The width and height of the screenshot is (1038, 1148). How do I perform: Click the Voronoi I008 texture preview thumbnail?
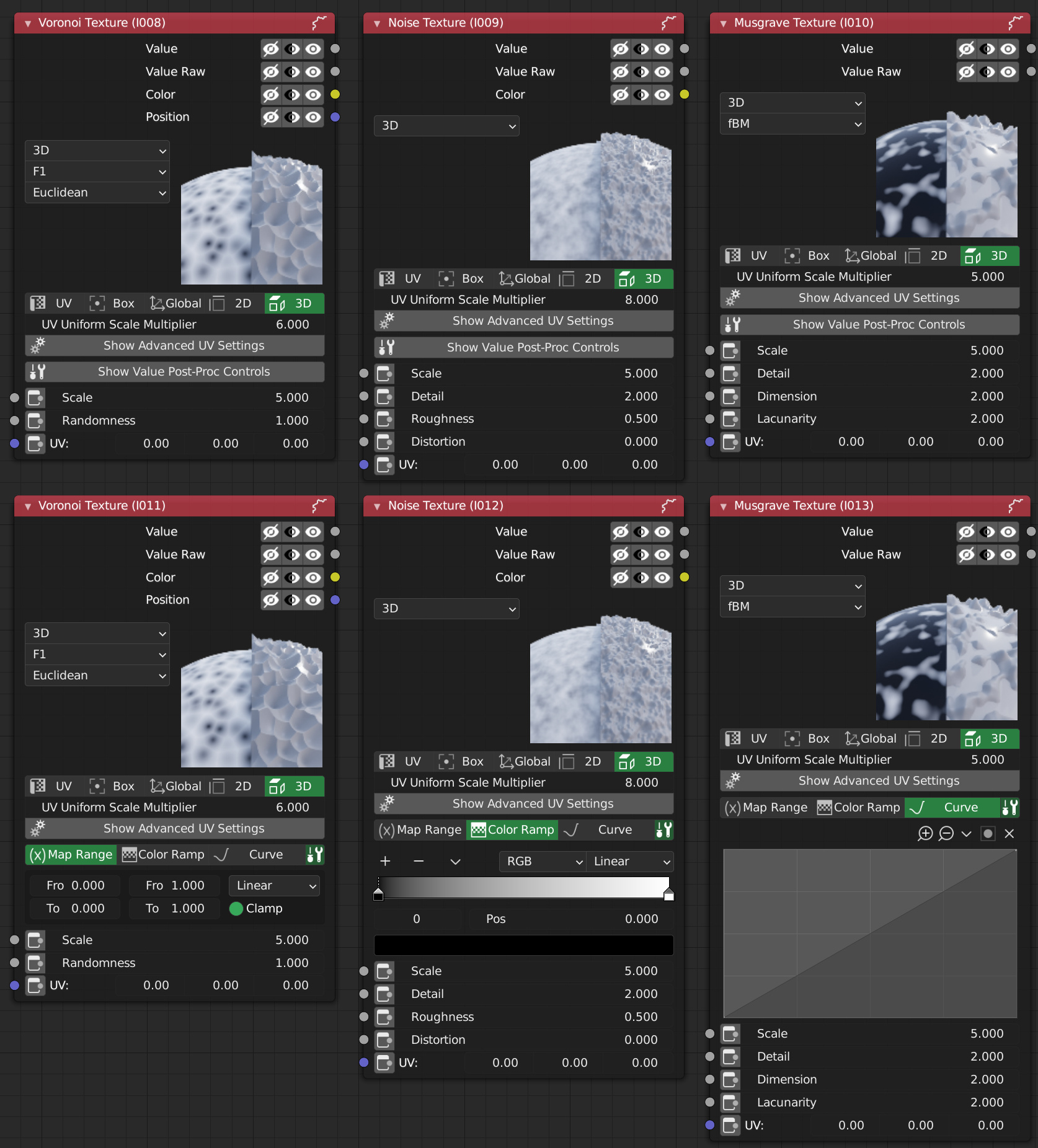click(252, 218)
